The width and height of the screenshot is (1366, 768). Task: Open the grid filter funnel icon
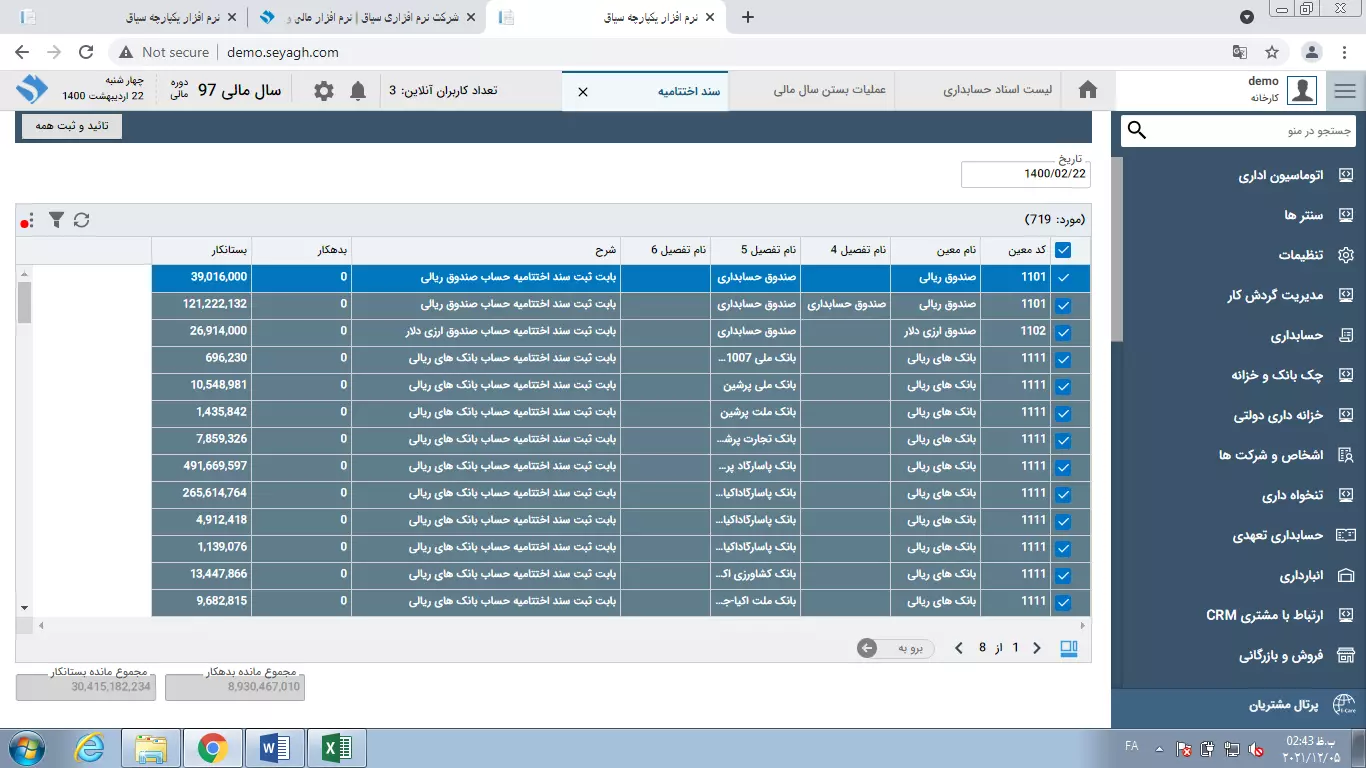[56, 220]
